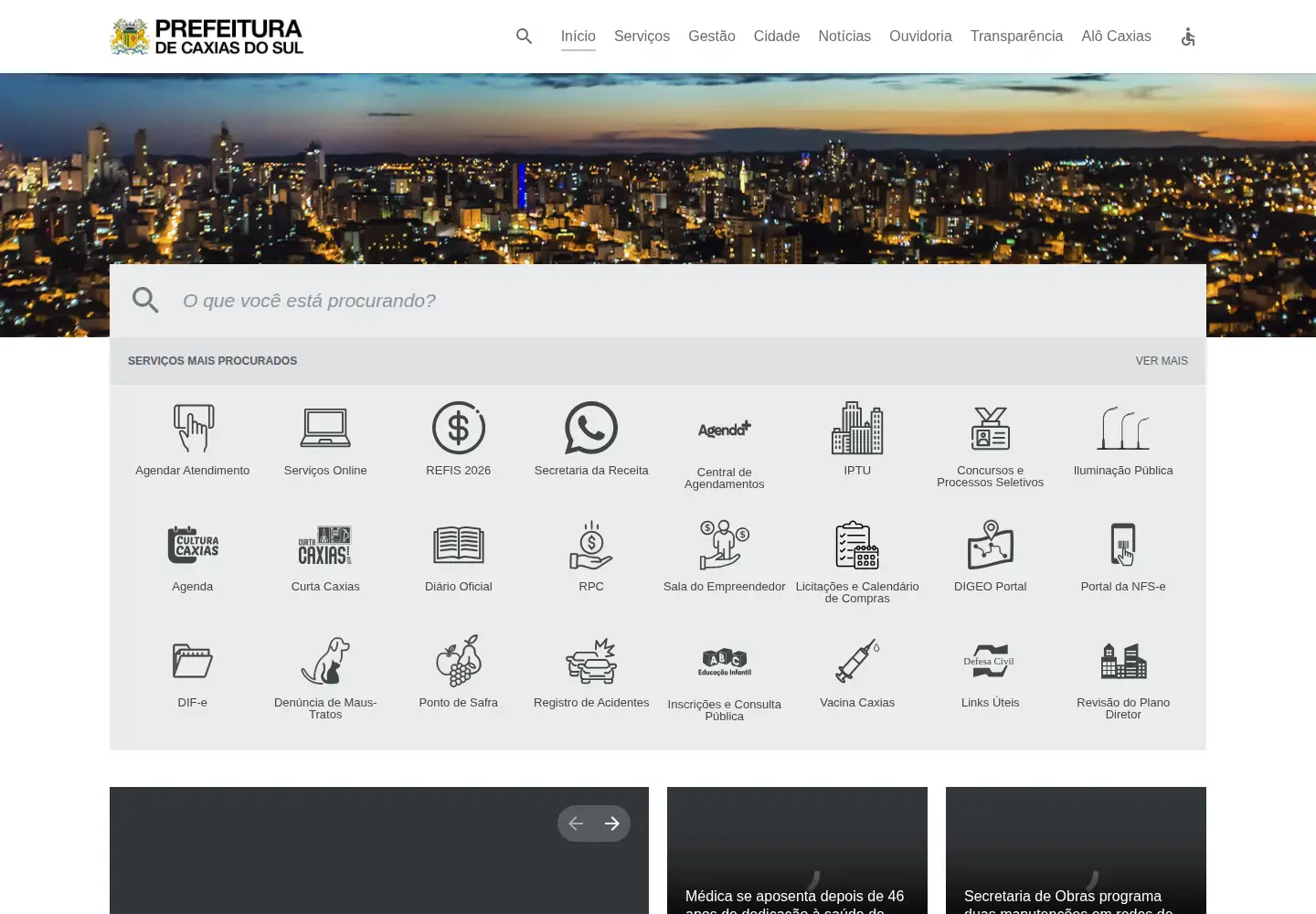Go to the next carousel slide arrow
This screenshot has height=914, width=1316.
coord(612,824)
